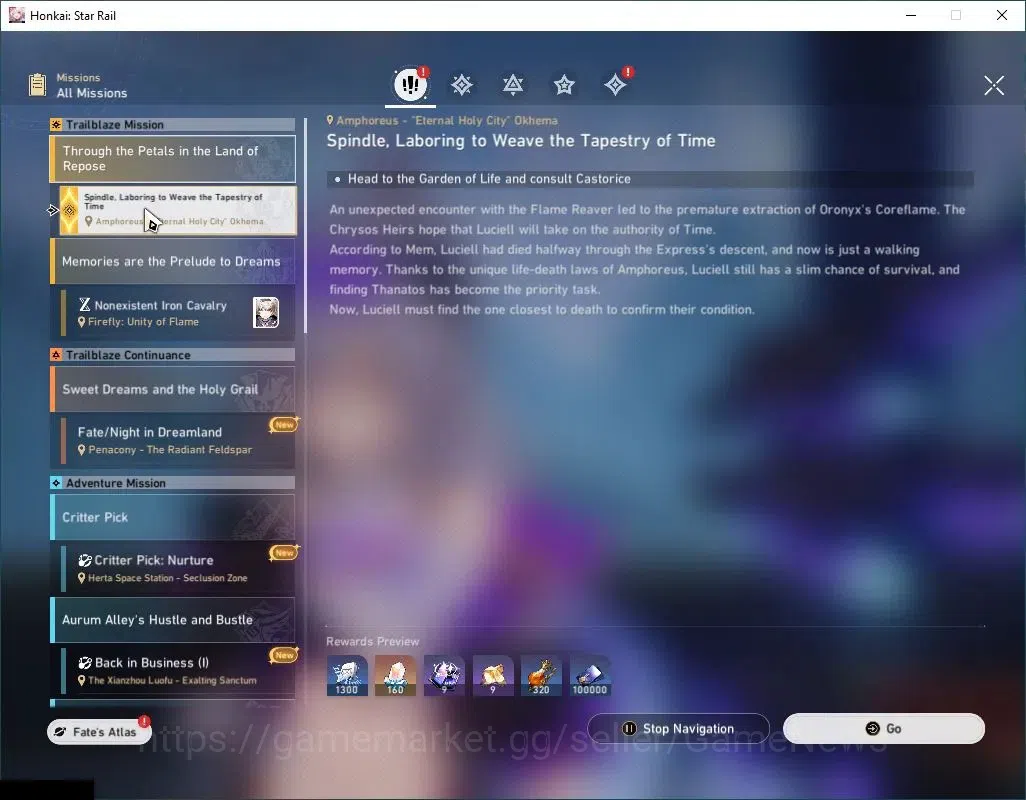This screenshot has width=1026, height=800.
Task: Click the icon before Back in Business
Action: point(85,663)
